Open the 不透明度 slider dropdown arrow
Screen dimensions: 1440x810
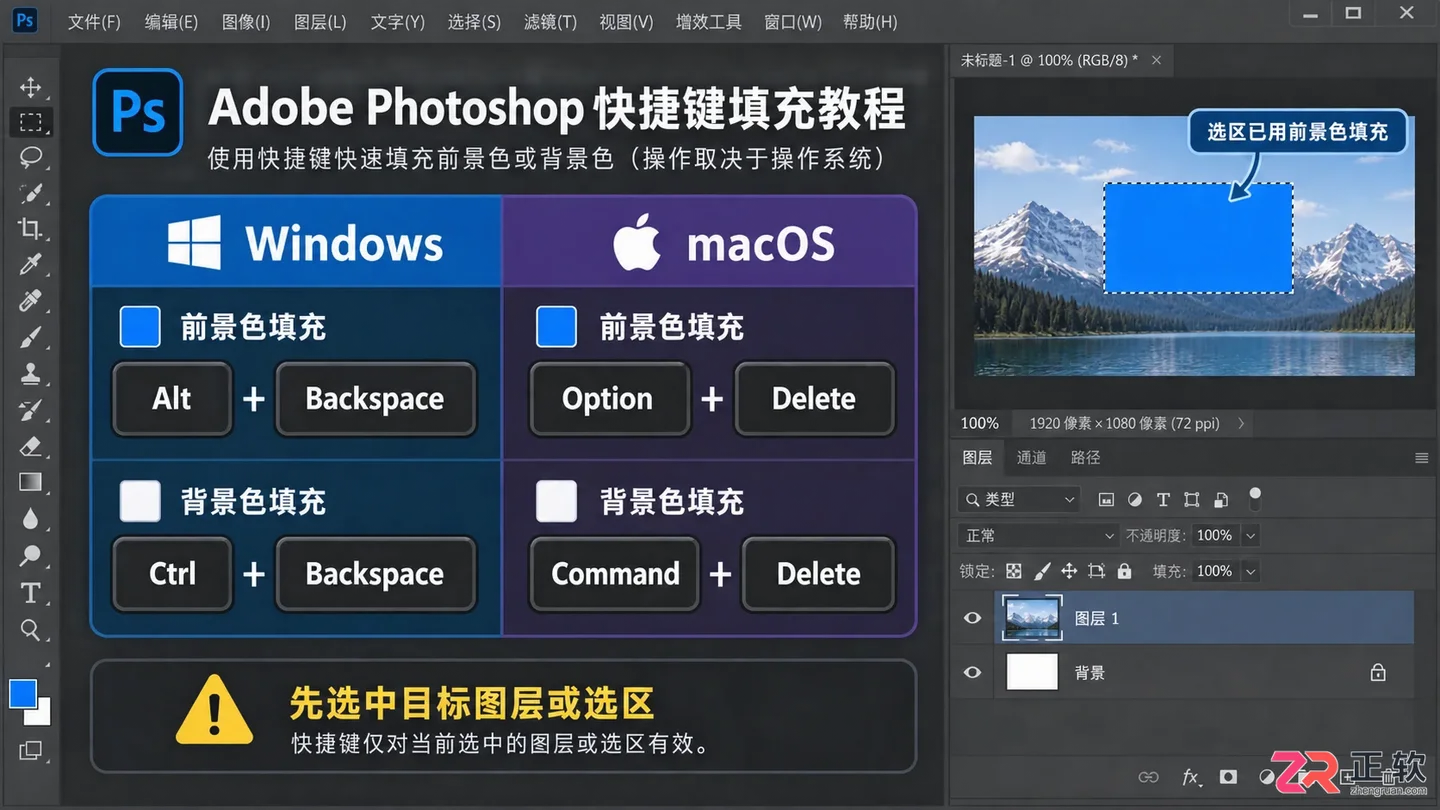pos(1250,535)
